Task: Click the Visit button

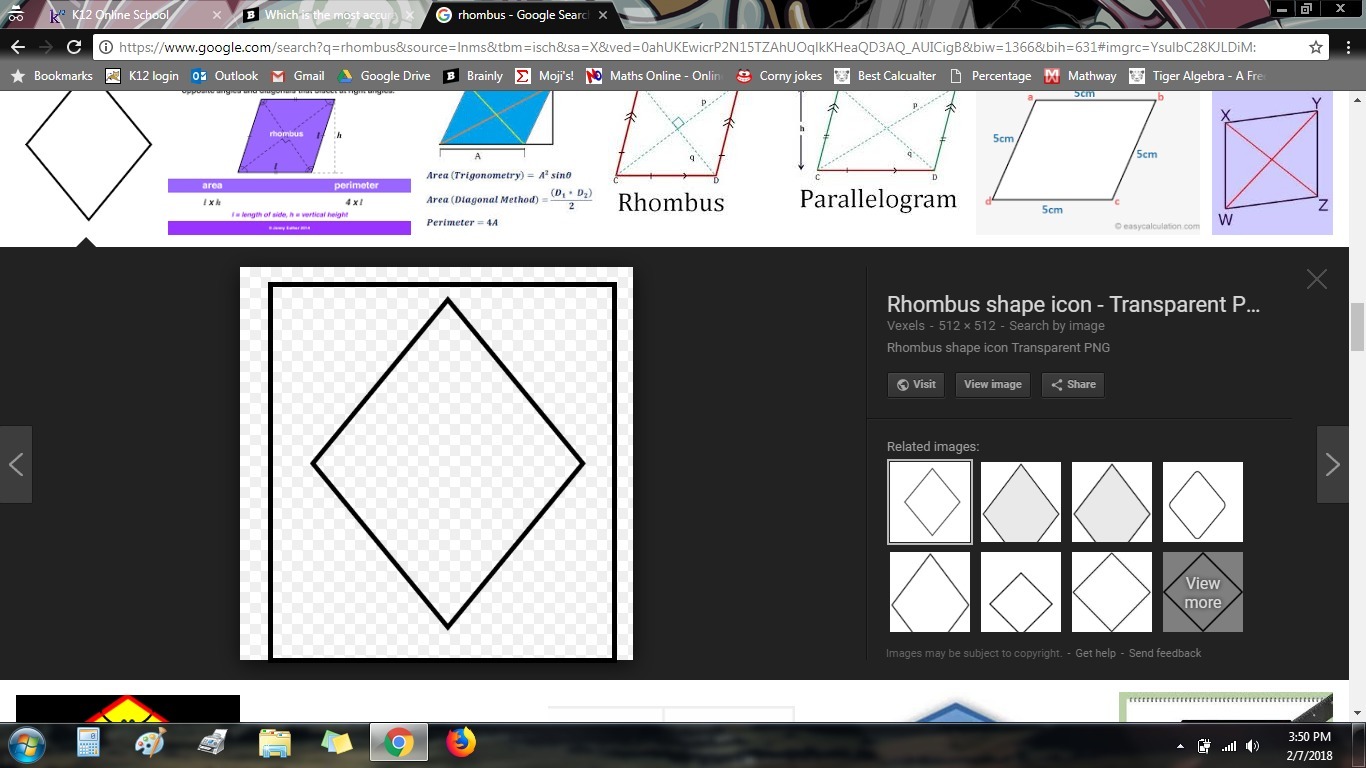Action: (915, 384)
